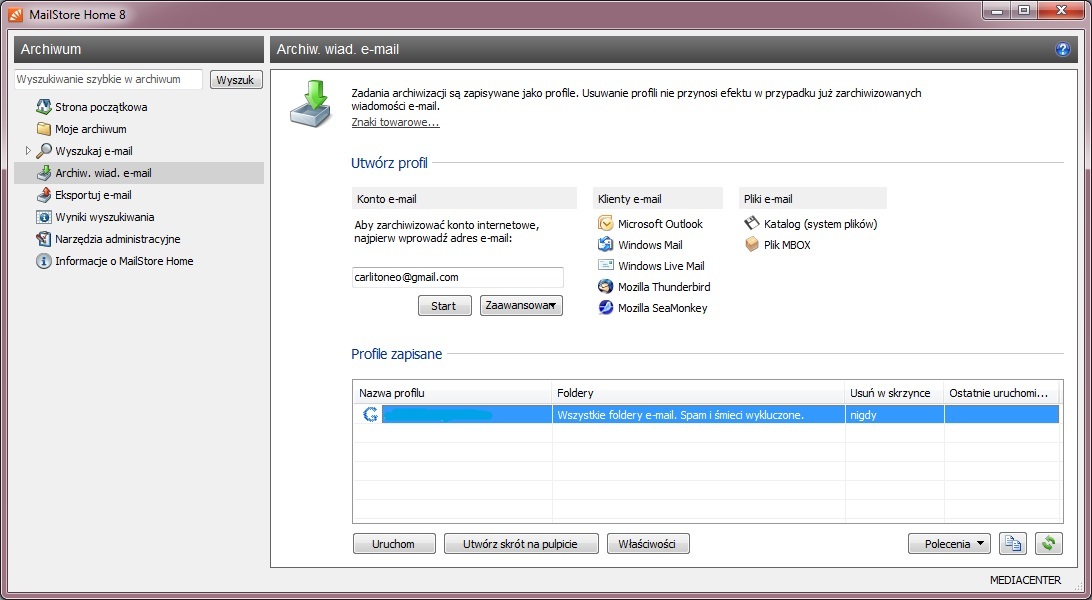
Task: Focus the quick archive search field
Action: (x=108, y=79)
